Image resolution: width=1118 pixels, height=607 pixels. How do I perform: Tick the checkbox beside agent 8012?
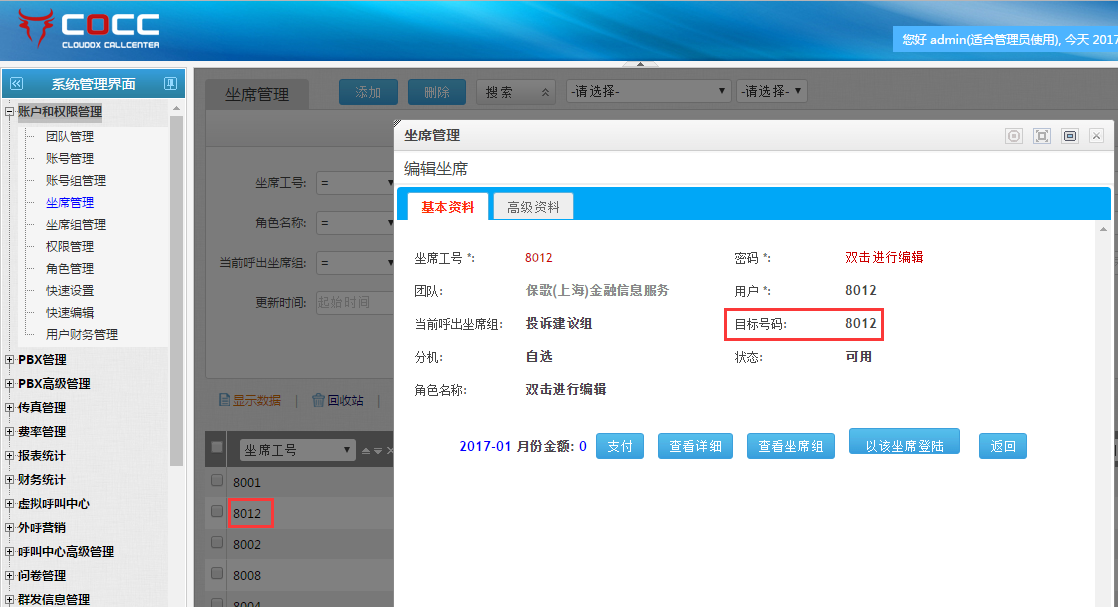[x=217, y=512]
